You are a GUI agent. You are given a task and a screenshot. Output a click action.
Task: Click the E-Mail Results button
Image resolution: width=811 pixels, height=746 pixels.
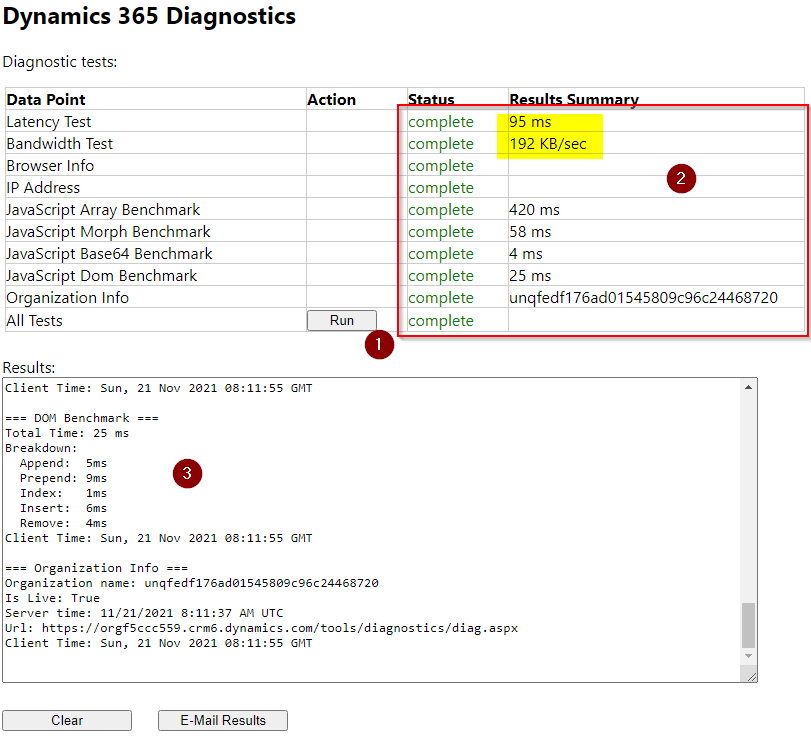[222, 720]
